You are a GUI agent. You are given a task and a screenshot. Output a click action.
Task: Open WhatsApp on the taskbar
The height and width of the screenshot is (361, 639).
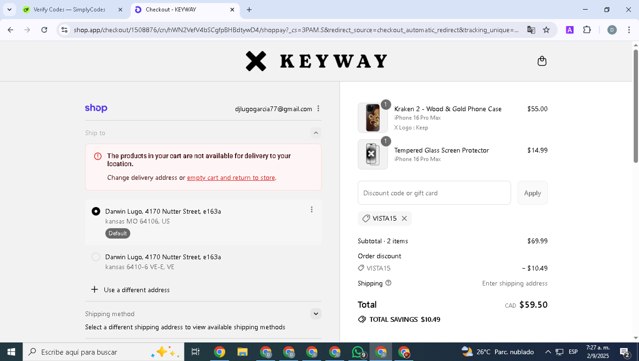(358, 352)
